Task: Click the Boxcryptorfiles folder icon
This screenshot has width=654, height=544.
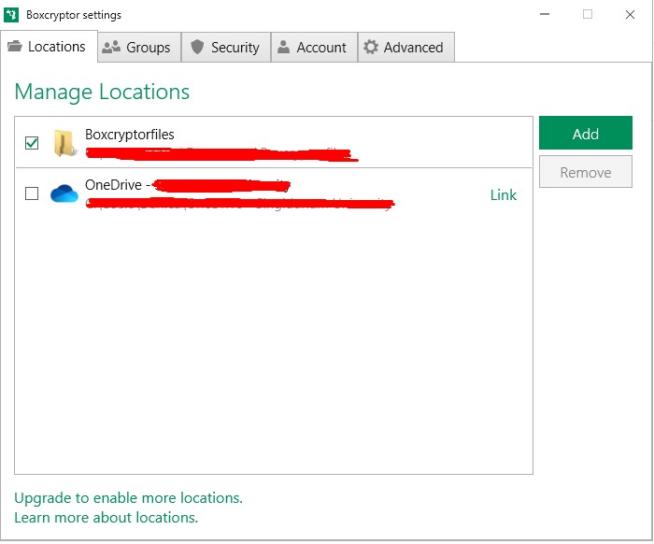Action: point(65,143)
